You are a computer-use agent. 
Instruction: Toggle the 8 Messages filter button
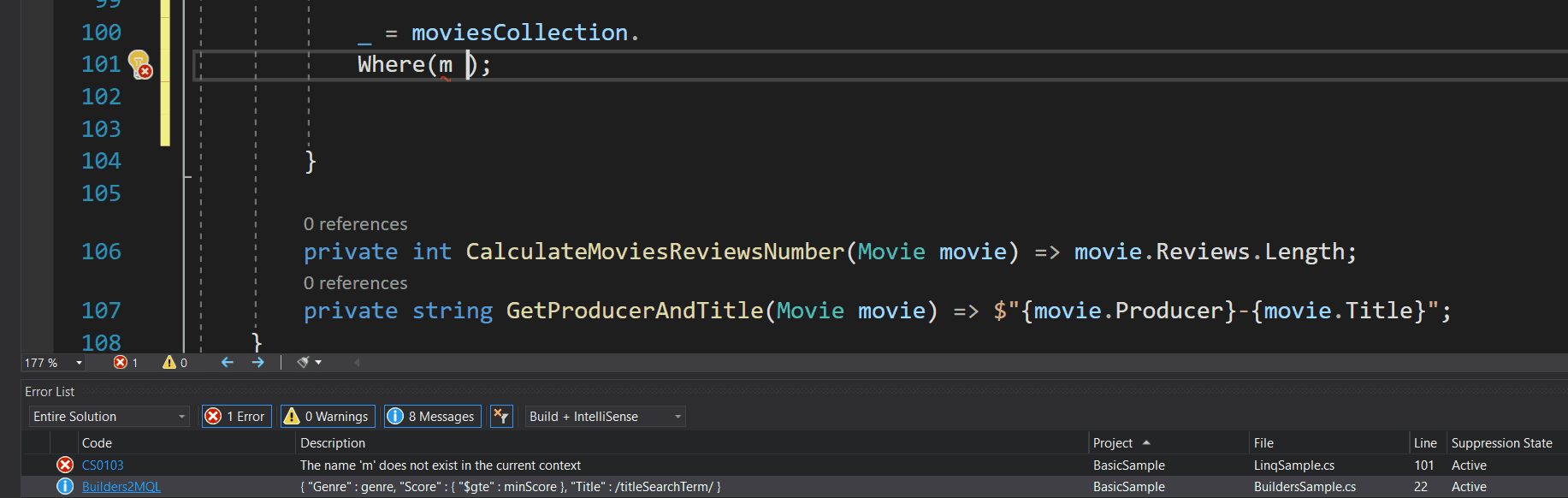432,417
